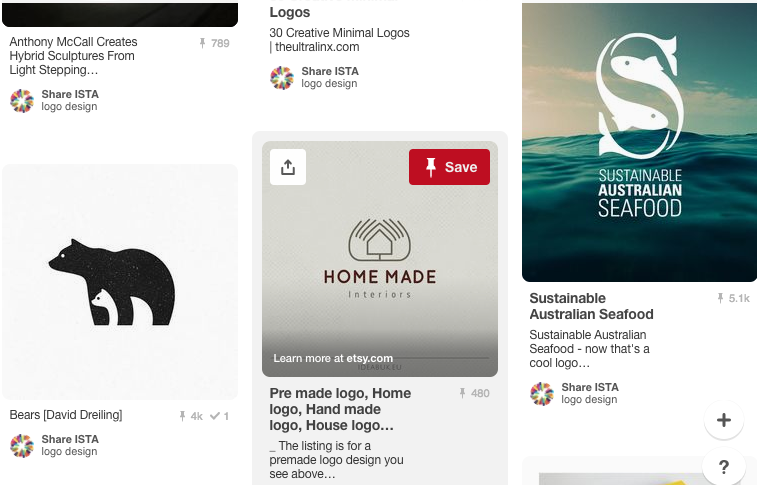Click the 480 pin count on Home logo

click(x=475, y=393)
